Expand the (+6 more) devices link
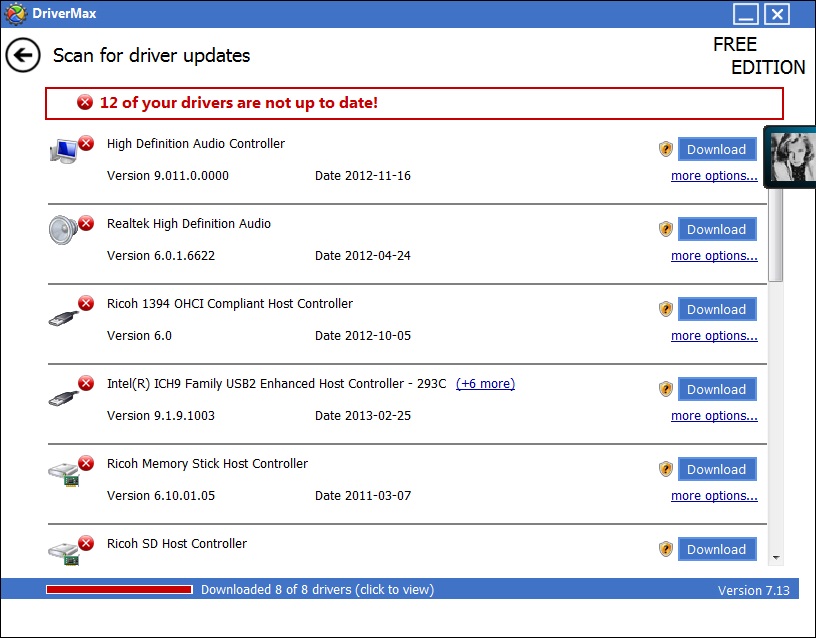Viewport: 816px width, 638px height. pos(485,384)
